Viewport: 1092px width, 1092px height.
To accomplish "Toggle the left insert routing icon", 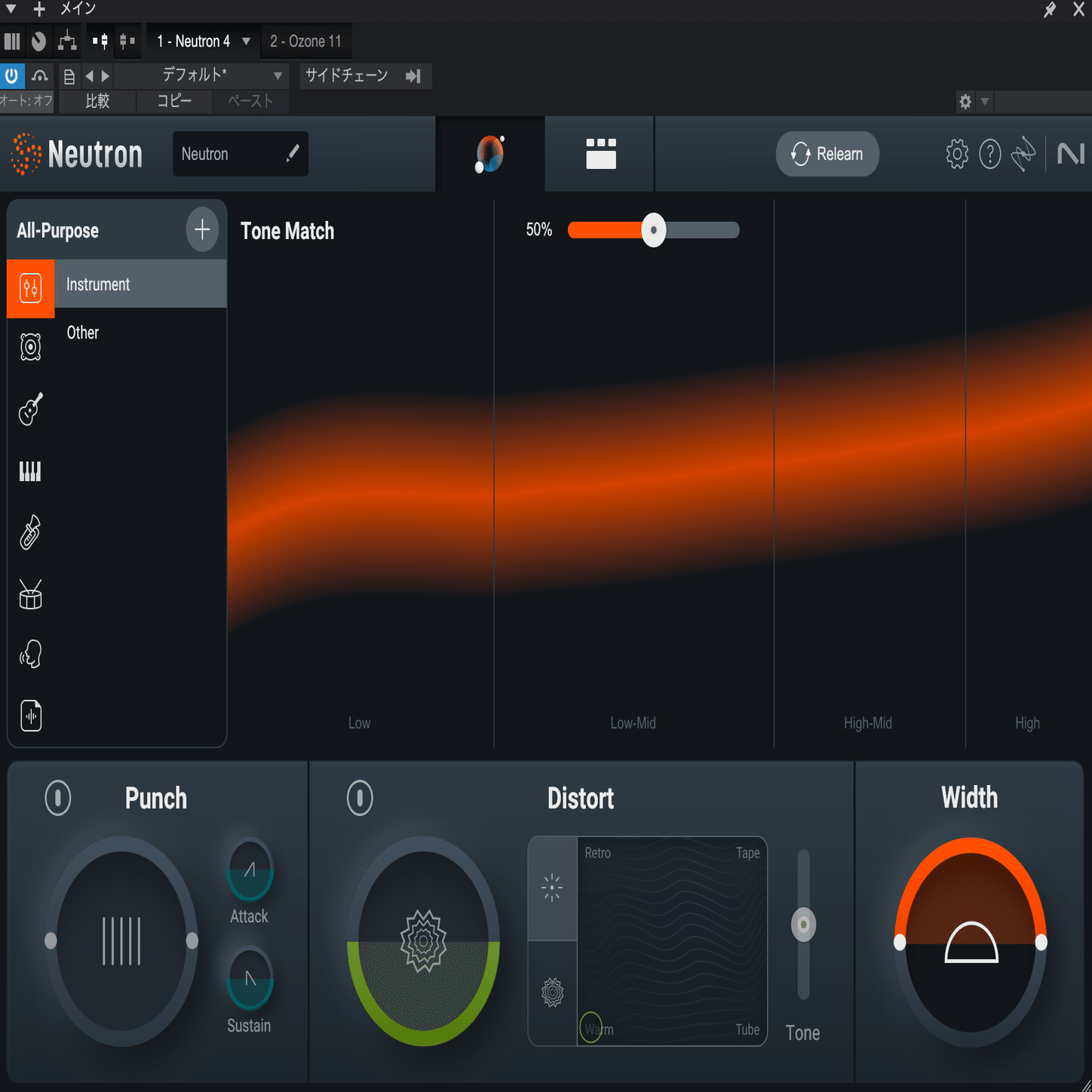I will pos(100,41).
